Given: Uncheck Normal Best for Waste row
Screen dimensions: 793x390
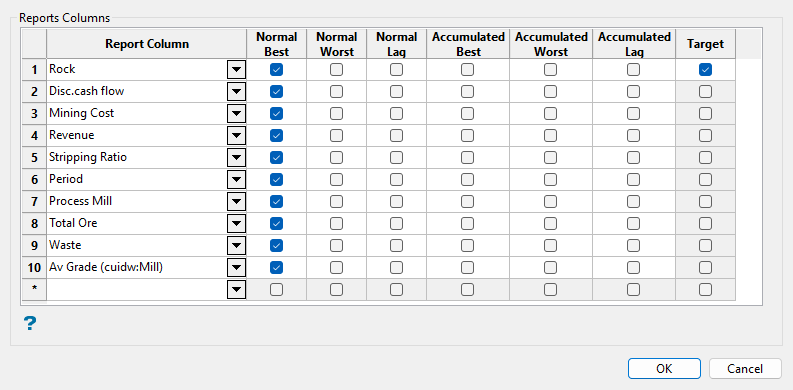Looking at the screenshot, I should 276,245.
